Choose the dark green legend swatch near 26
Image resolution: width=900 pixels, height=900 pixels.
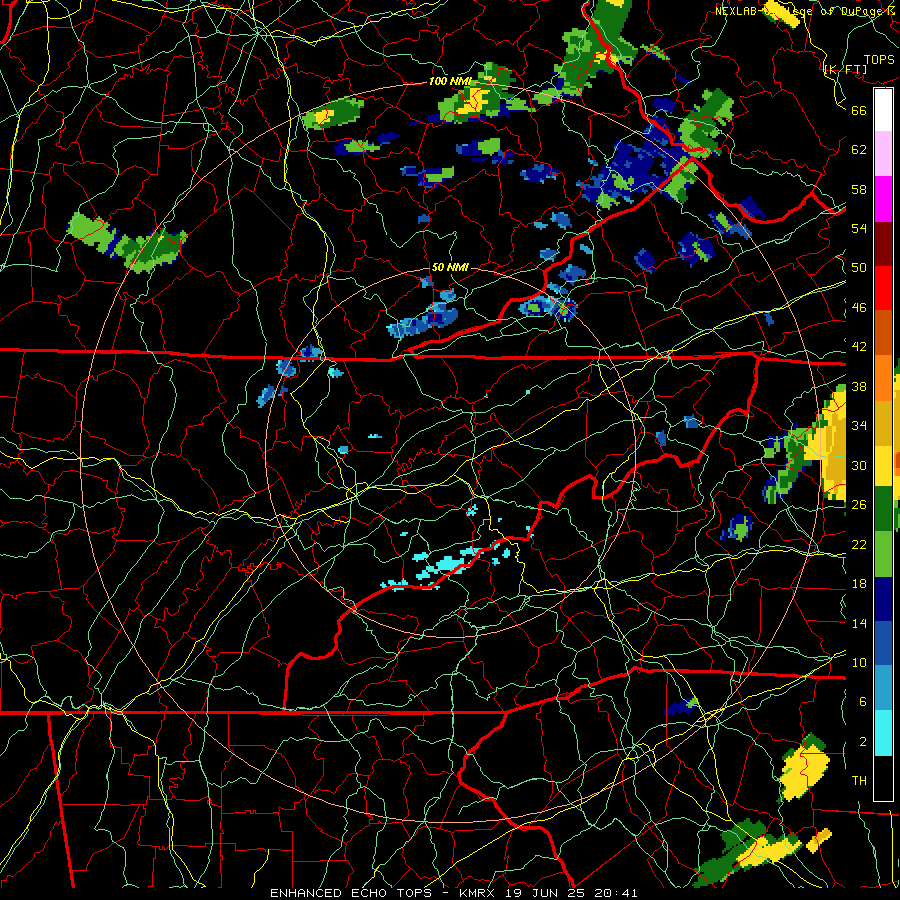pyautogui.click(x=883, y=508)
